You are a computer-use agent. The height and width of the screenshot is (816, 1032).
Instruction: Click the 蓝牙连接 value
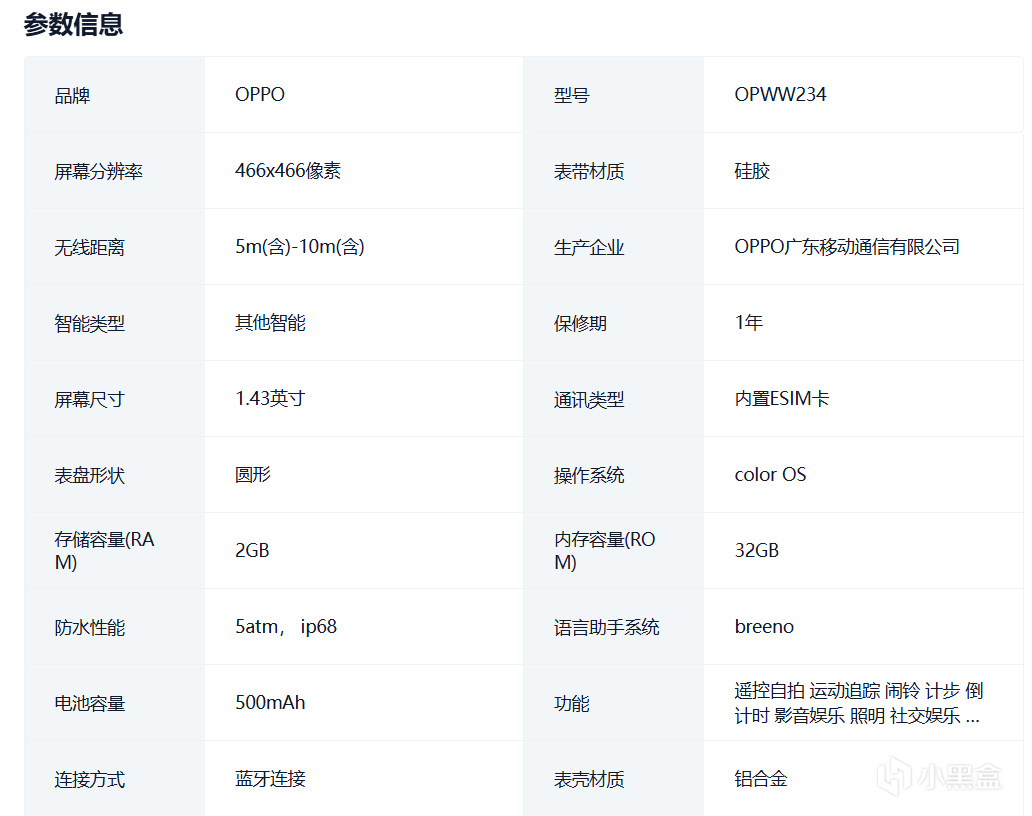click(x=271, y=779)
